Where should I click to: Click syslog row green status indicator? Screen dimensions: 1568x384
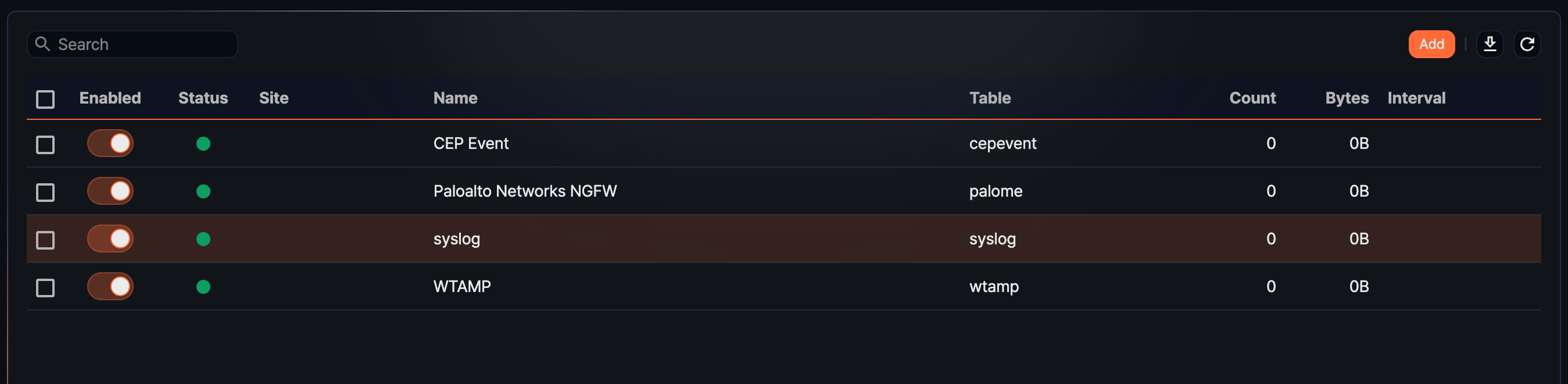pos(203,239)
